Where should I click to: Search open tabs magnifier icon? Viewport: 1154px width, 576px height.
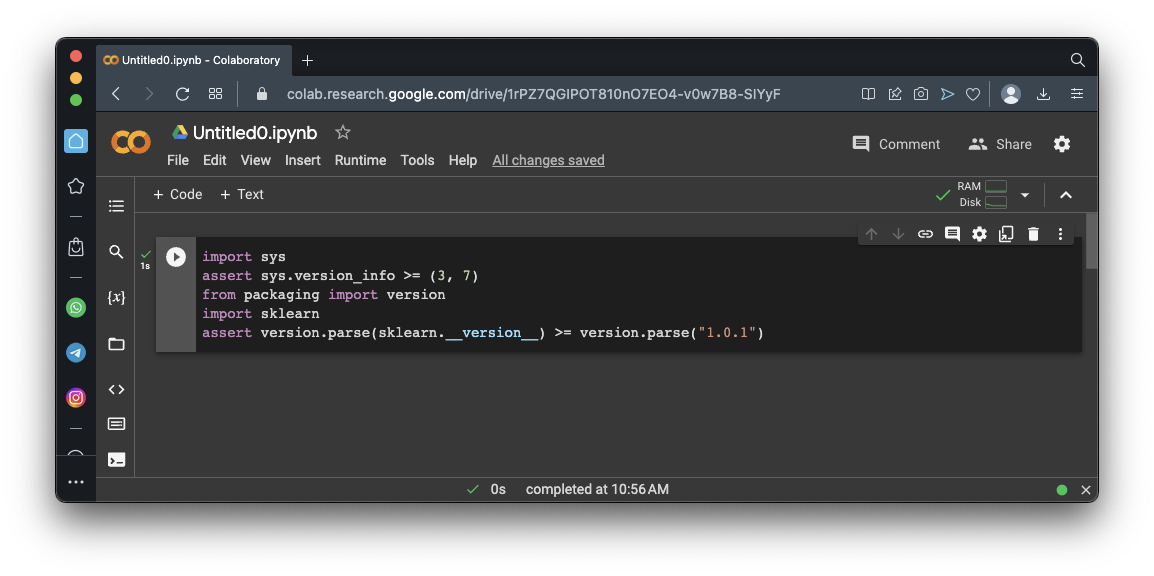coord(1077,60)
